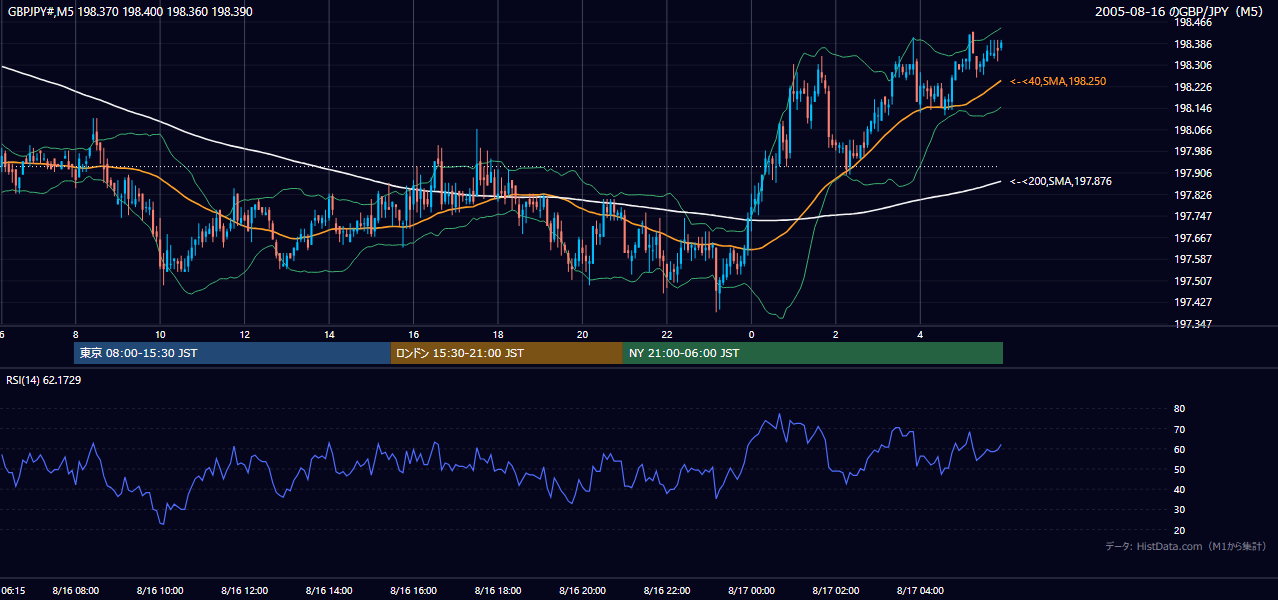Image resolution: width=1278 pixels, height=600 pixels.
Task: Click price axis label 198.146
Action: pos(1194,108)
